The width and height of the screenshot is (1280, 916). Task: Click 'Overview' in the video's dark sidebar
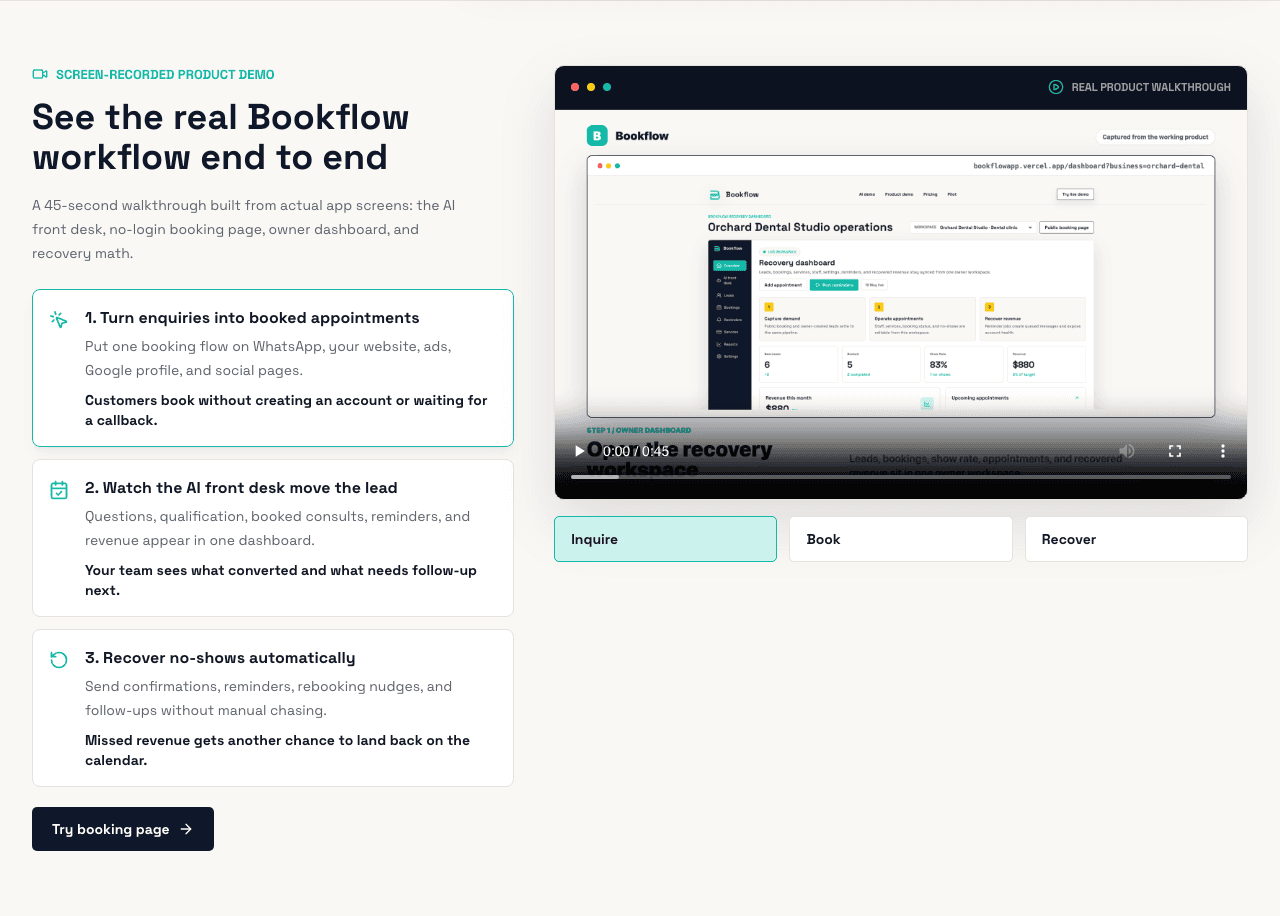[730, 265]
